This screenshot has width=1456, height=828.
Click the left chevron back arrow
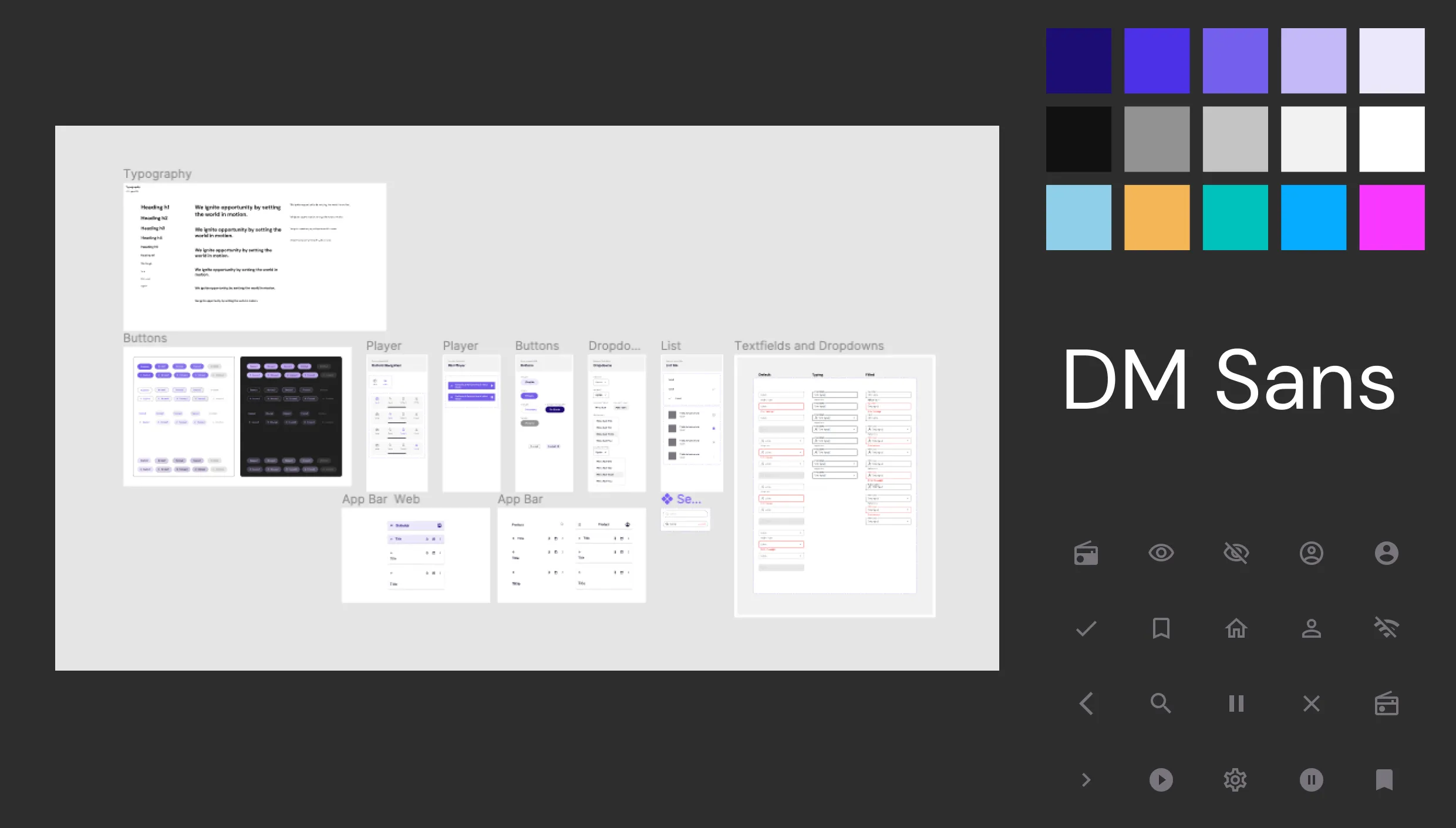point(1086,704)
